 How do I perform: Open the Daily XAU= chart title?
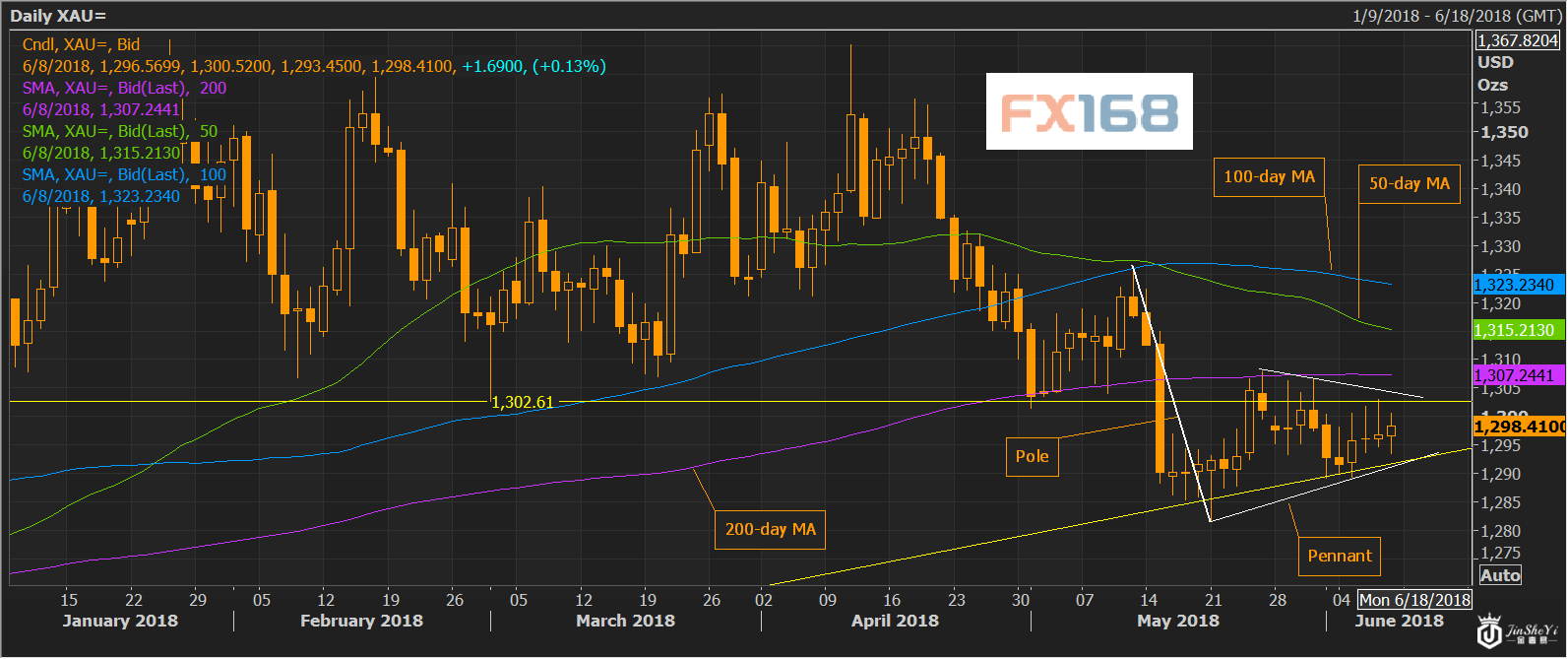tap(58, 17)
